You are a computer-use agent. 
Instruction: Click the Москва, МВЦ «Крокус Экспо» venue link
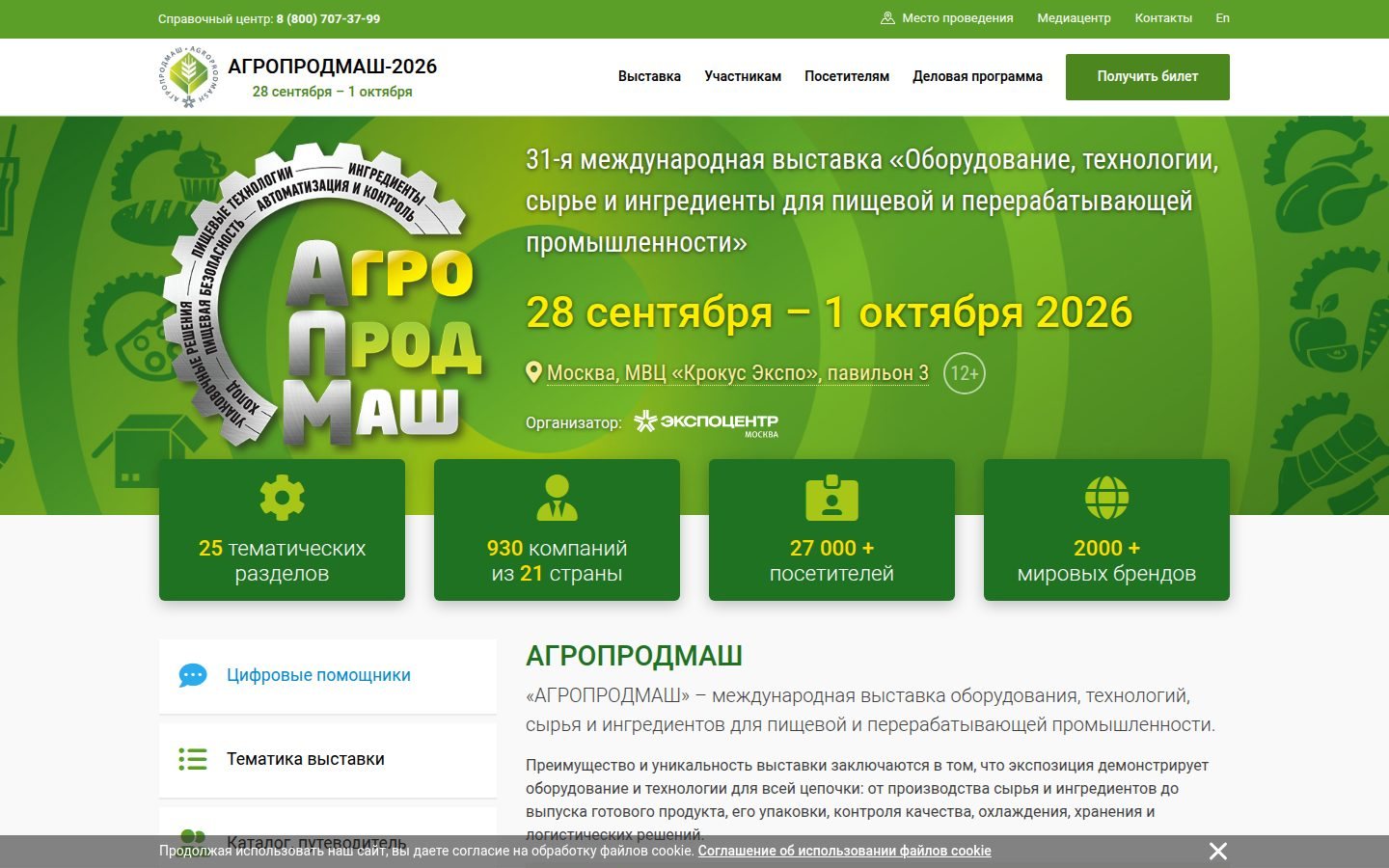coord(738,373)
